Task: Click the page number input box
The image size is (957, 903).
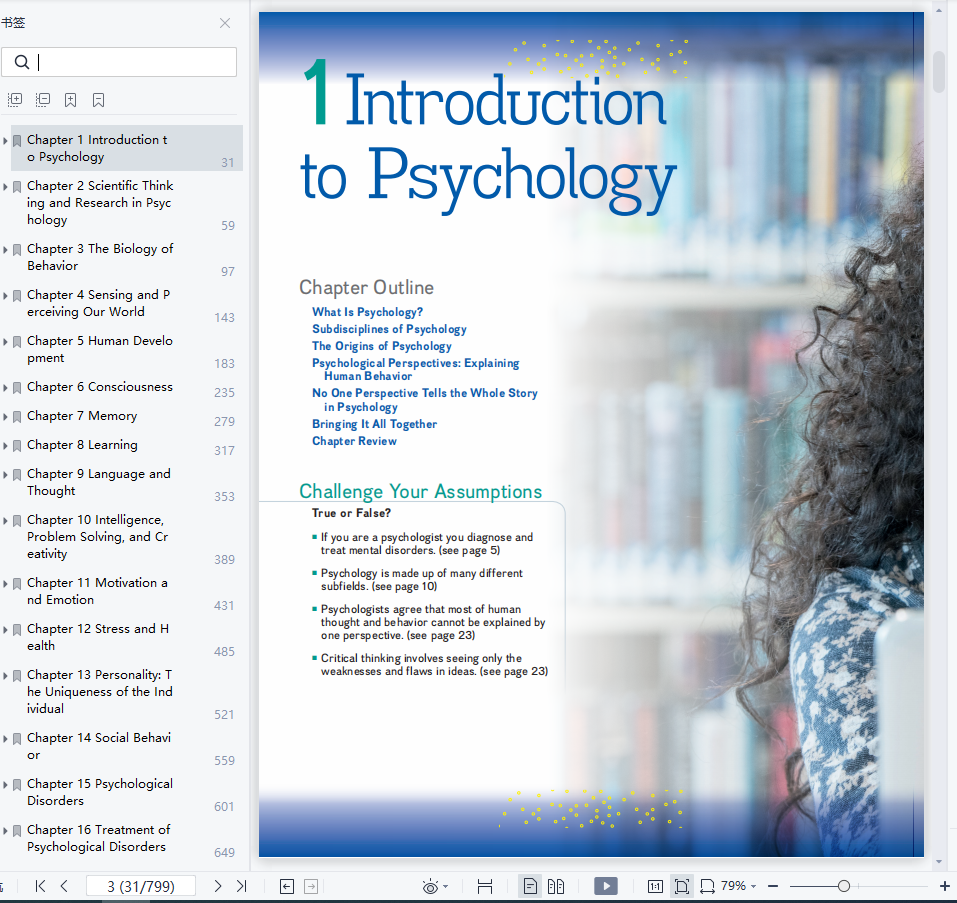Action: pos(141,886)
